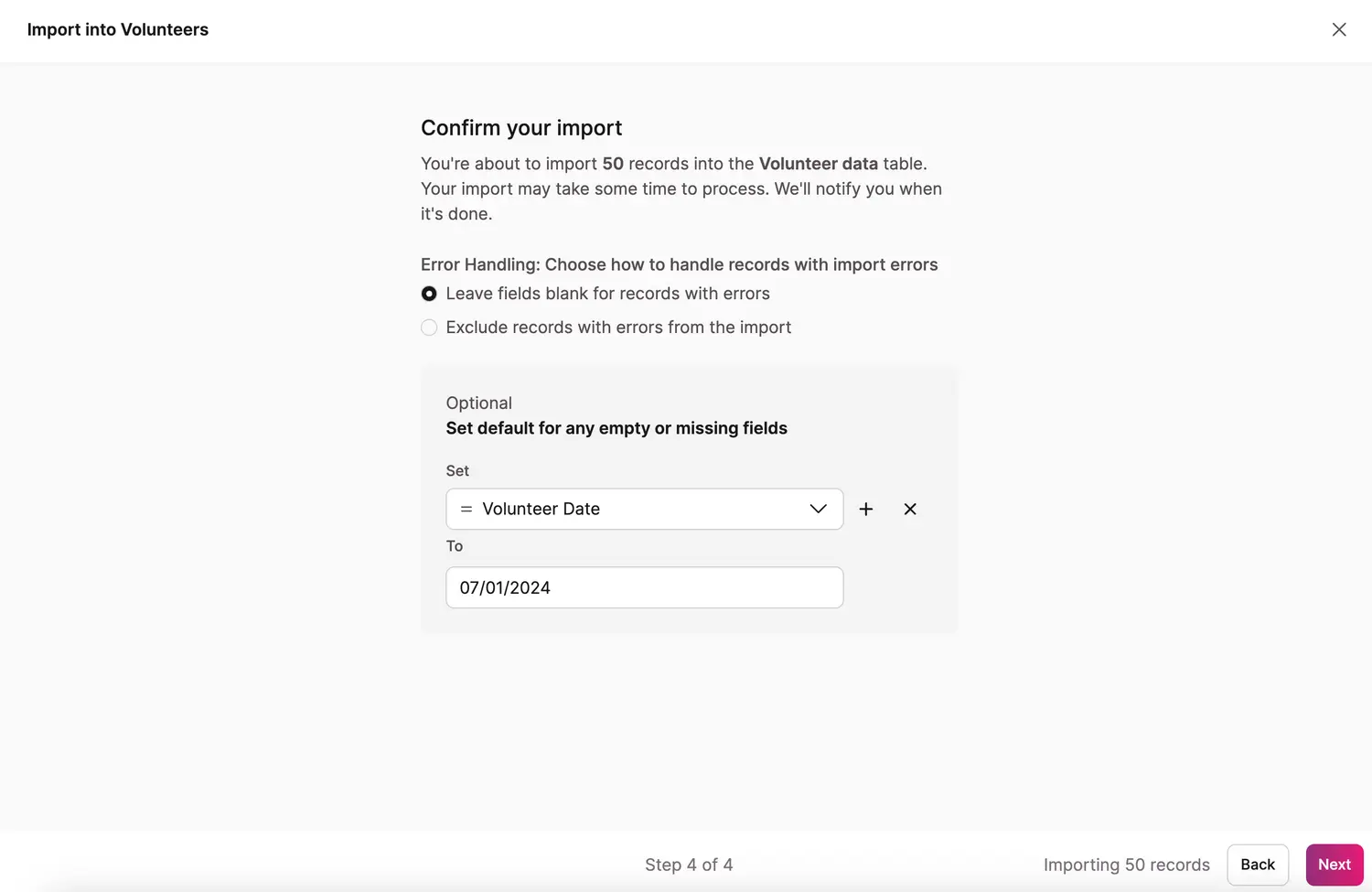Image resolution: width=1372 pixels, height=892 pixels.
Task: Close the Import into Volunteers dialog
Action: (x=1338, y=29)
